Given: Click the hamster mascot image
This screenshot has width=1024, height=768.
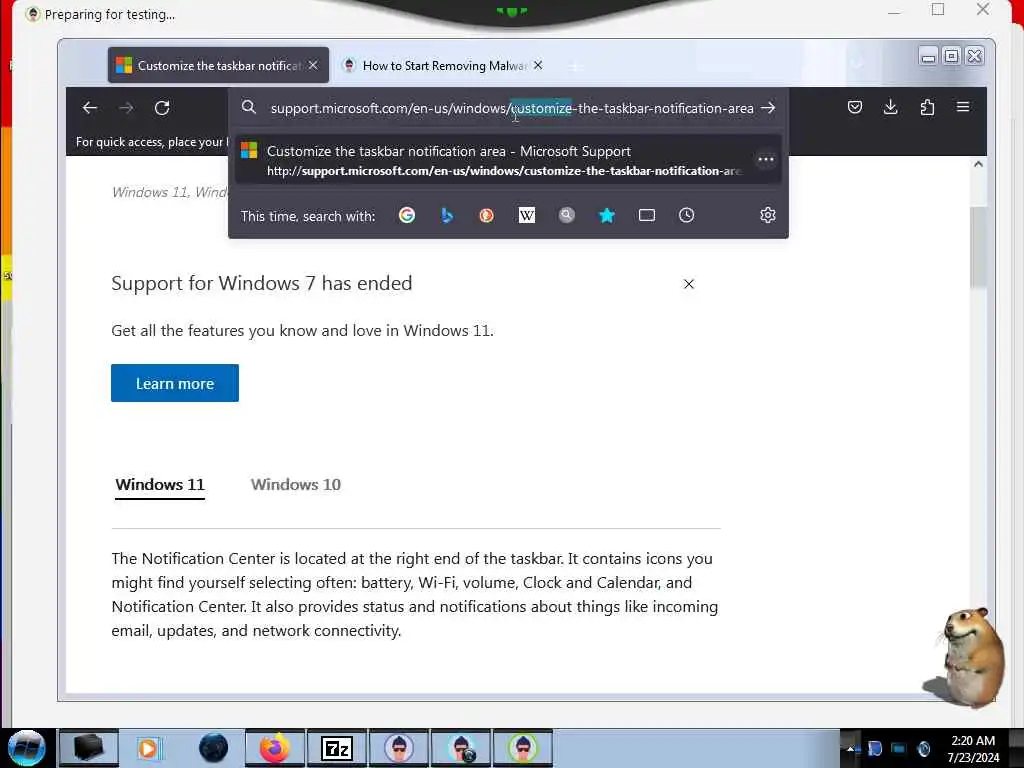Looking at the screenshot, I should (x=963, y=658).
